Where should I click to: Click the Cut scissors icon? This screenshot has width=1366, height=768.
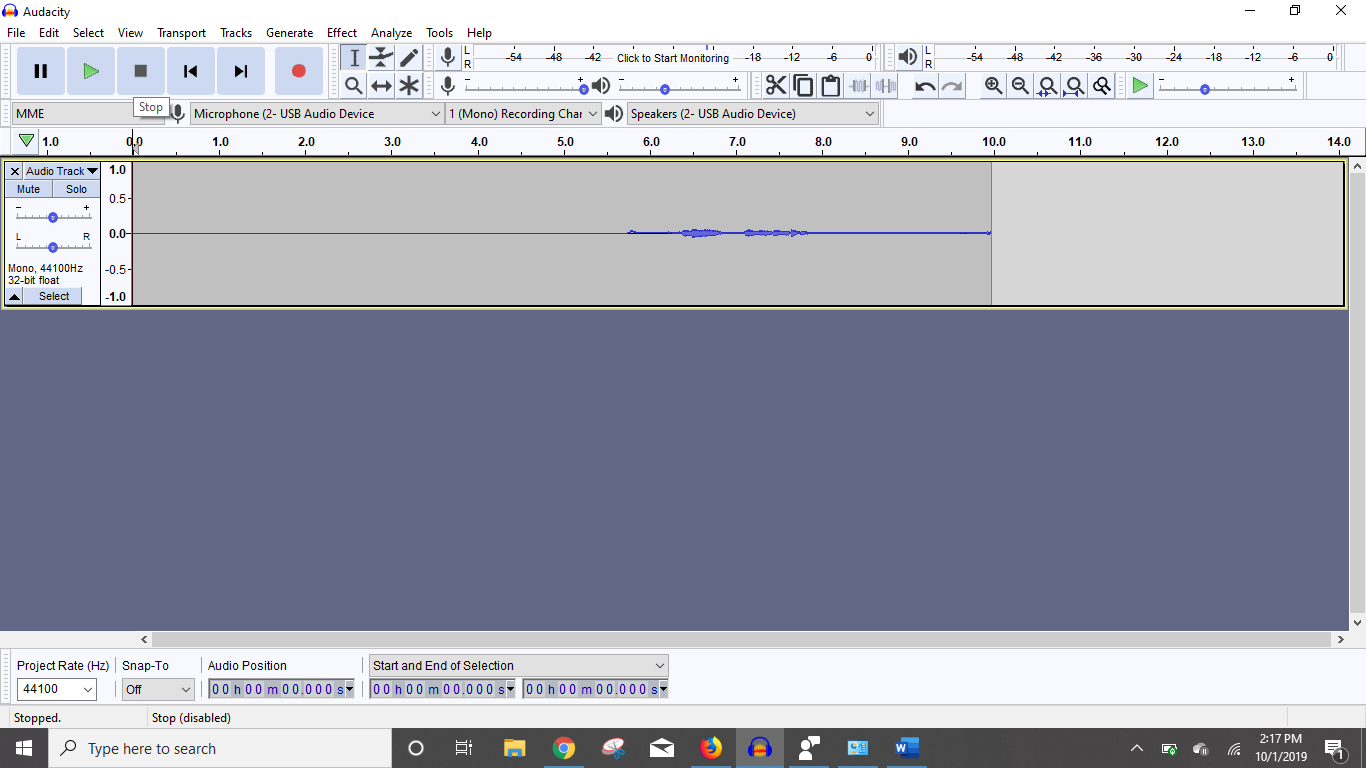click(776, 86)
